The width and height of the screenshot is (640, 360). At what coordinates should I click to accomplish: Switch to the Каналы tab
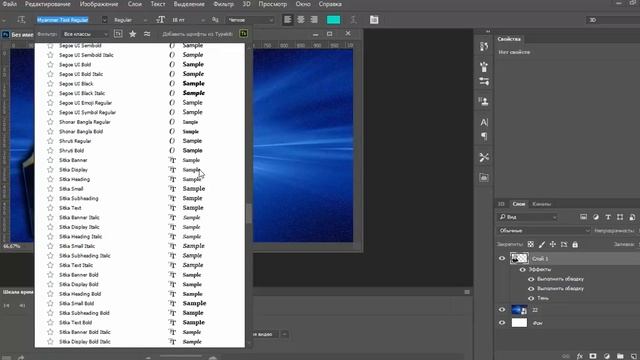tap(541, 204)
